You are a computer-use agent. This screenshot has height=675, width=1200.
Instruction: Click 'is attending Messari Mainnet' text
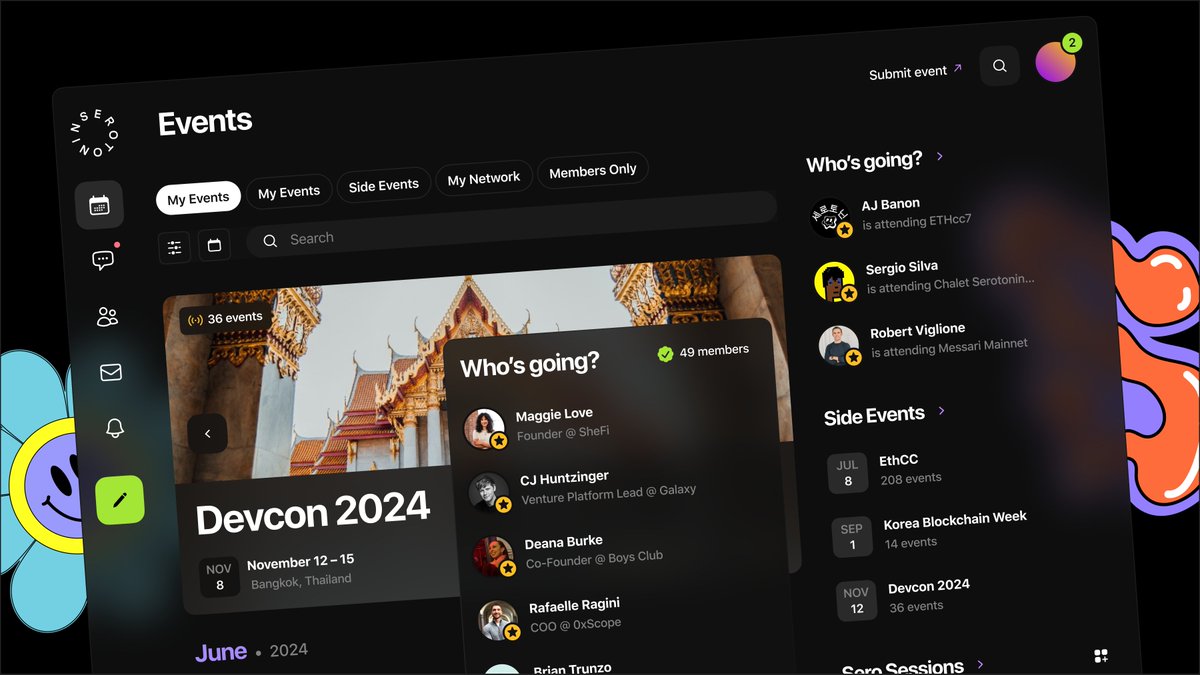949,349
